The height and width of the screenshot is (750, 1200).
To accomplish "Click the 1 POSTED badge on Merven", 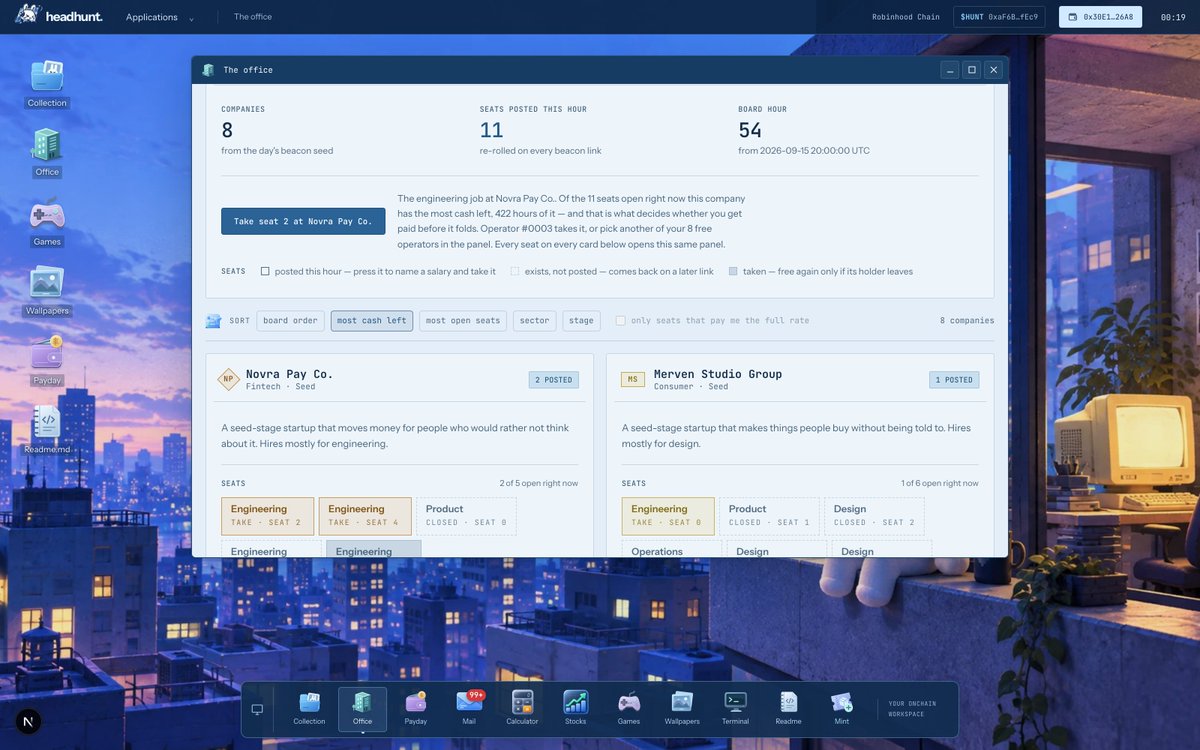I will 954,380.
